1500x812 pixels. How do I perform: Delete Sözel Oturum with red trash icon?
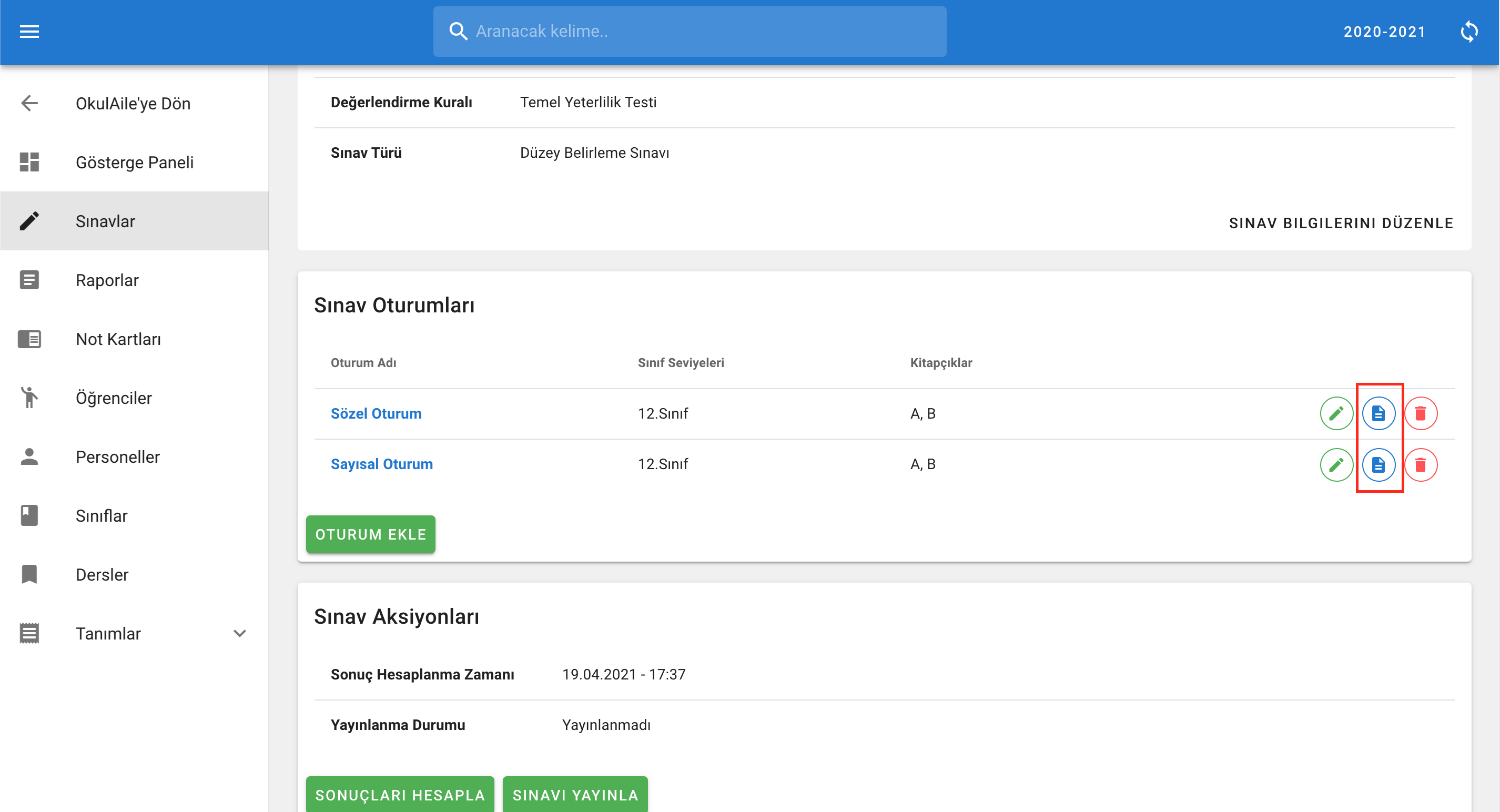pos(1421,413)
